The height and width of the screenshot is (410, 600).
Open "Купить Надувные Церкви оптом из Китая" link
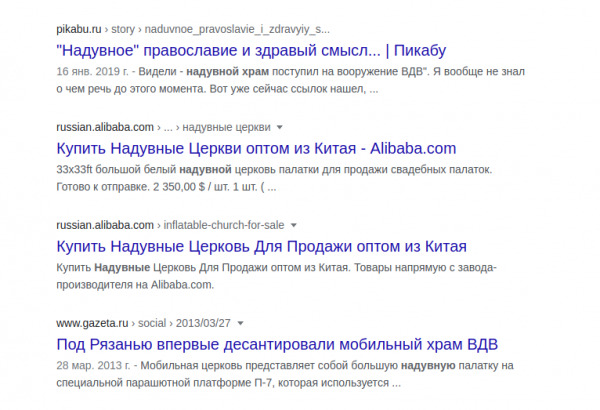coord(256,149)
